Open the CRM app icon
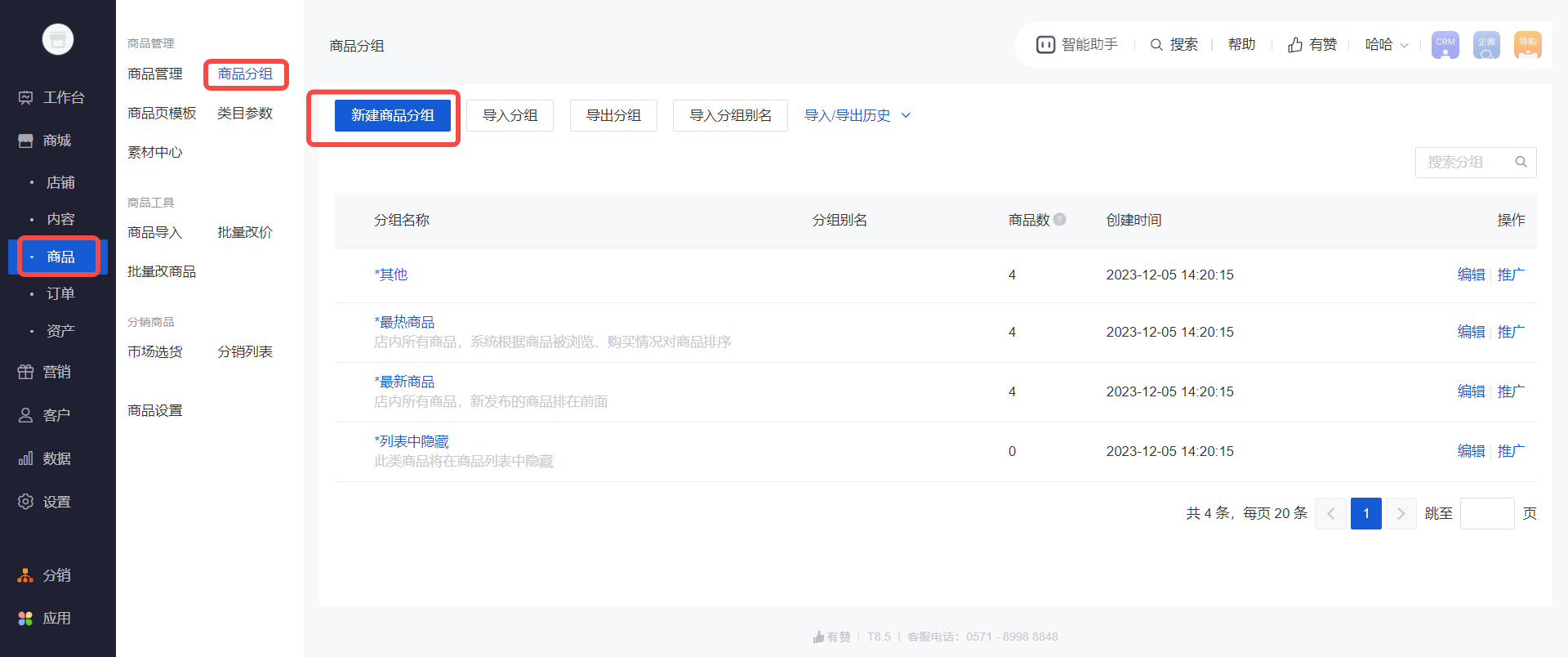1568x657 pixels. point(1445,45)
